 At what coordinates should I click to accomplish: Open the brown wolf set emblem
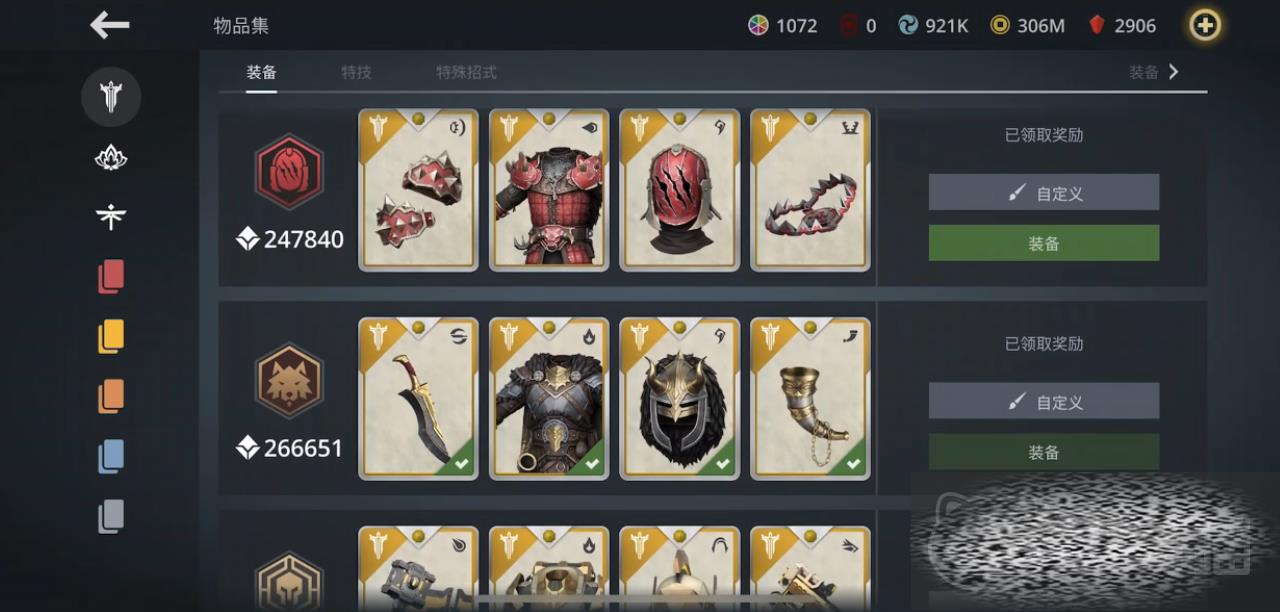pos(289,381)
